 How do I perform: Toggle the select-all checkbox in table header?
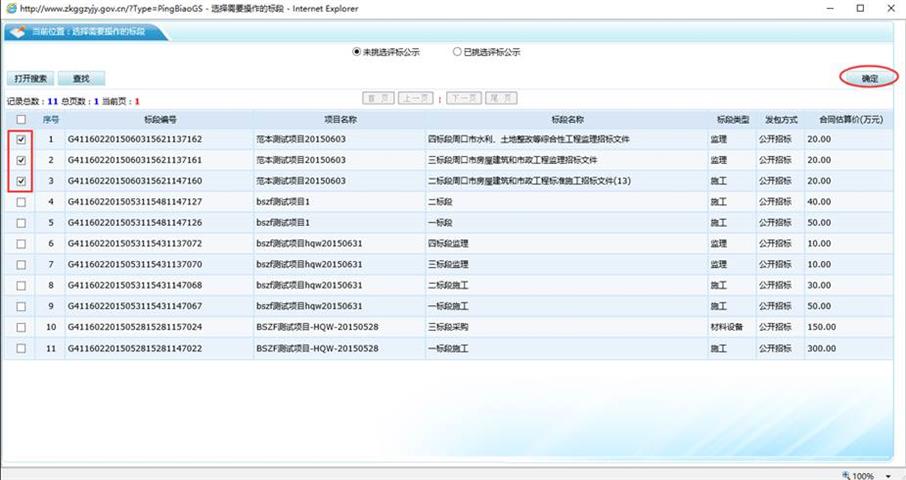coord(21,119)
